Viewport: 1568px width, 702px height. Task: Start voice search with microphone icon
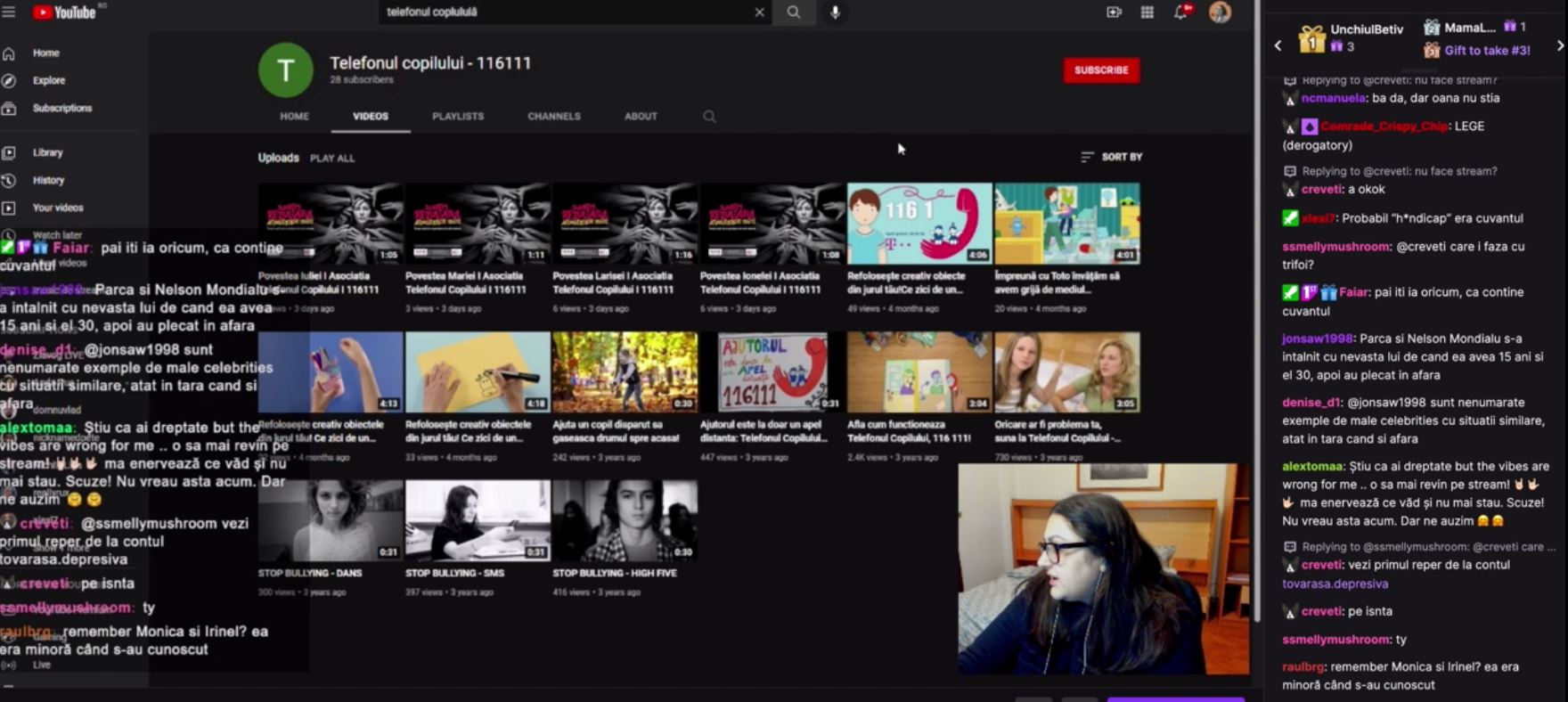(x=835, y=12)
